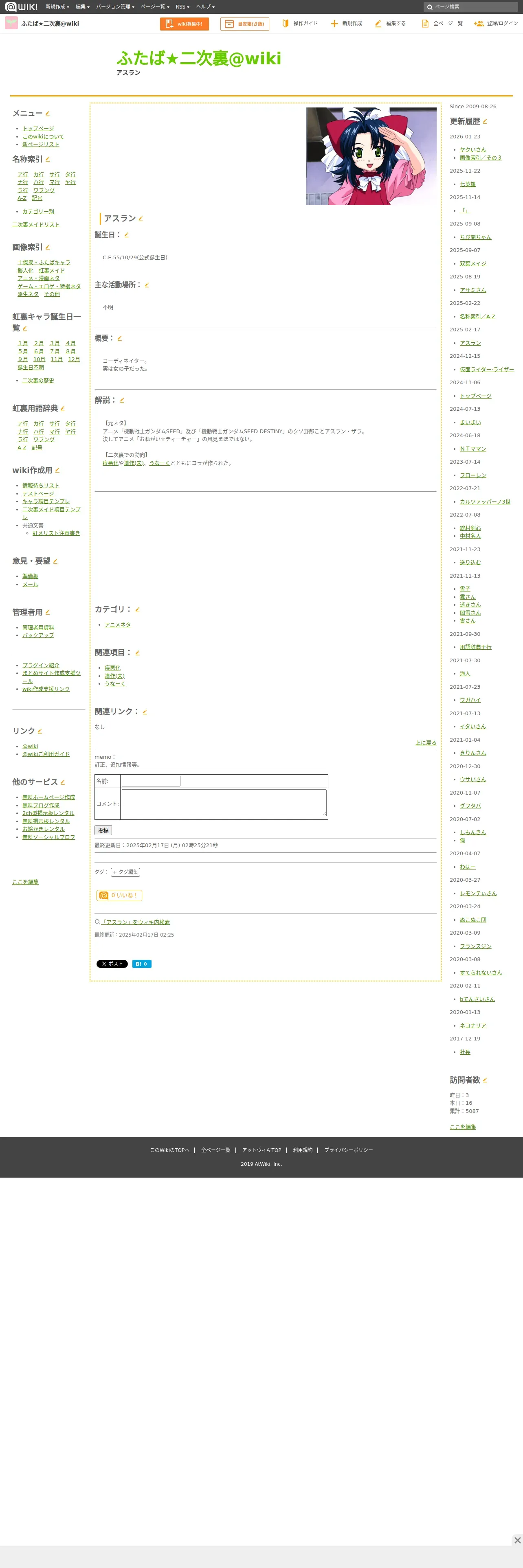This screenshot has height=1568, width=523.
Task: Click the 0 いいね! like button
Action: click(119, 896)
